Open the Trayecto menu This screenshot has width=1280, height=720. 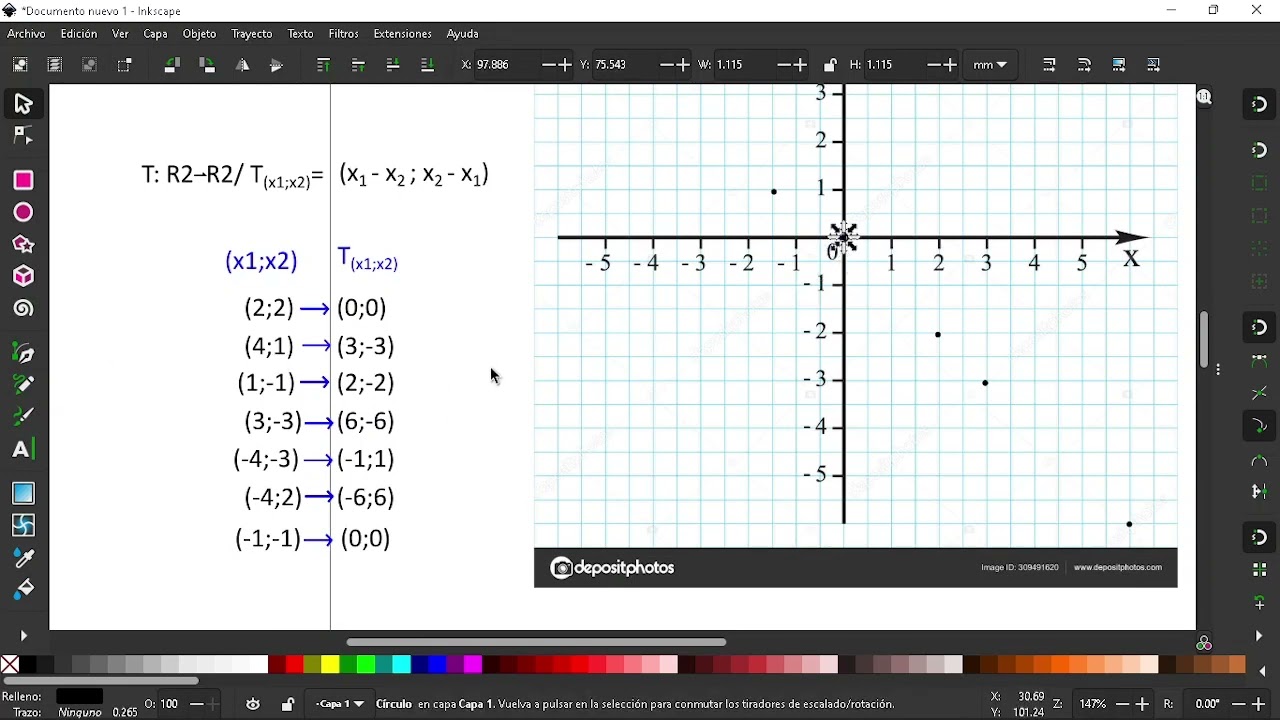[x=252, y=34]
